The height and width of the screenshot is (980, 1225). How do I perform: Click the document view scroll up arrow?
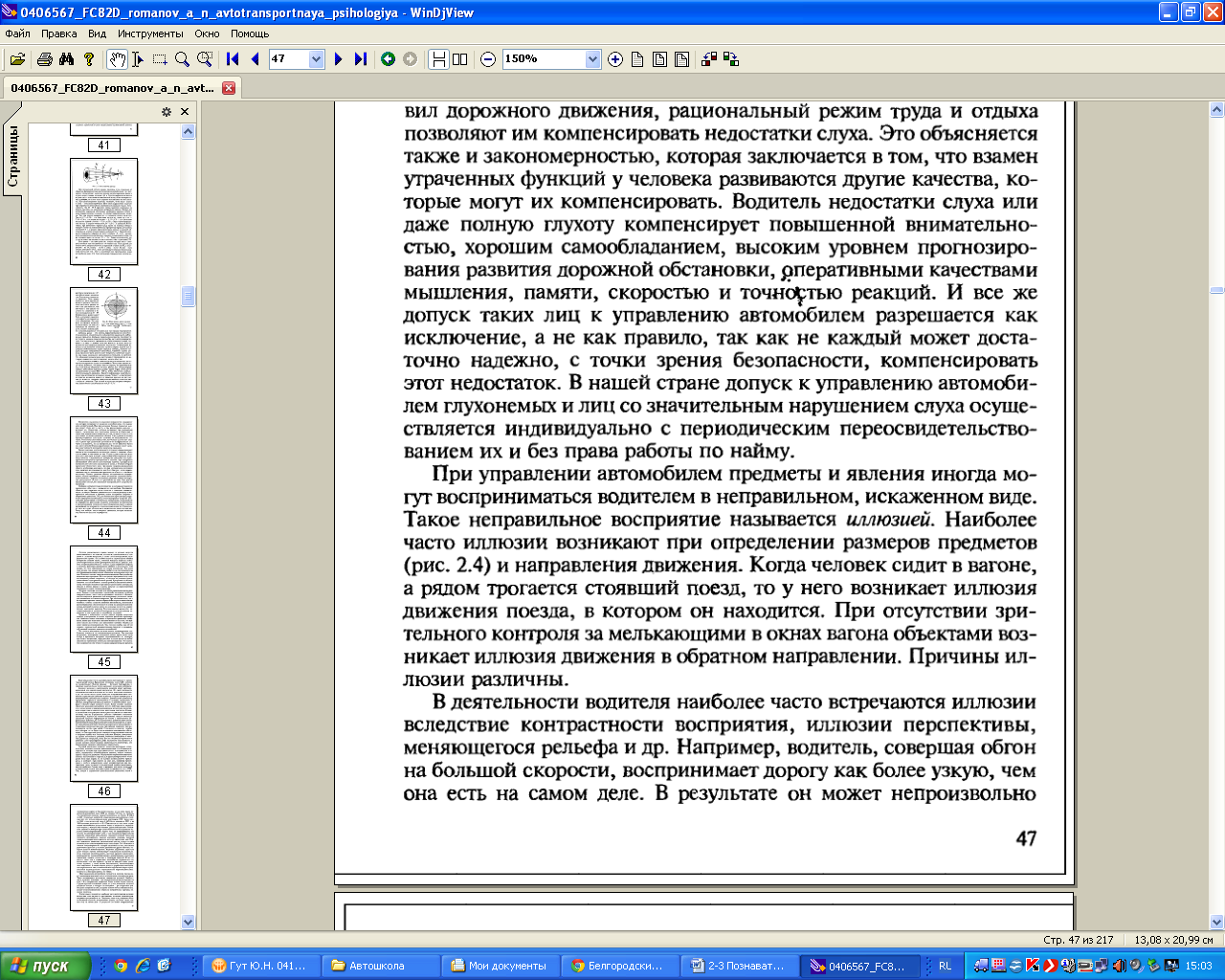[1216, 109]
